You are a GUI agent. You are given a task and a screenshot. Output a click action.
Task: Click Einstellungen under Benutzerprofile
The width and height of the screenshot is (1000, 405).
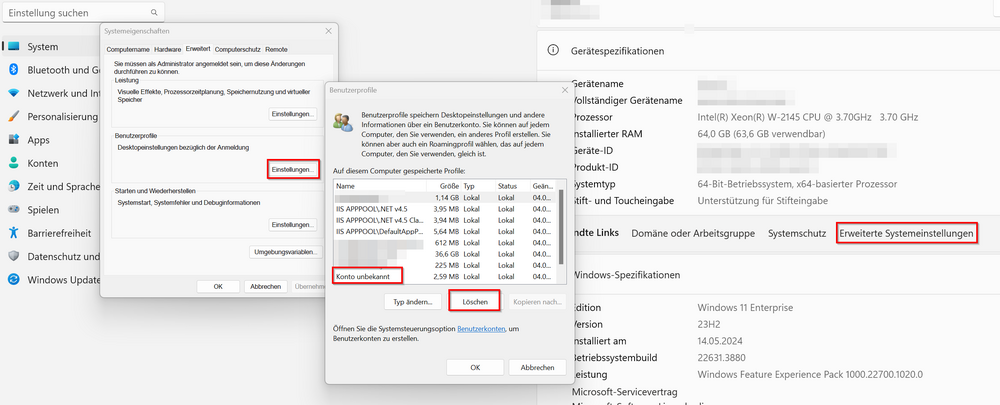click(294, 170)
